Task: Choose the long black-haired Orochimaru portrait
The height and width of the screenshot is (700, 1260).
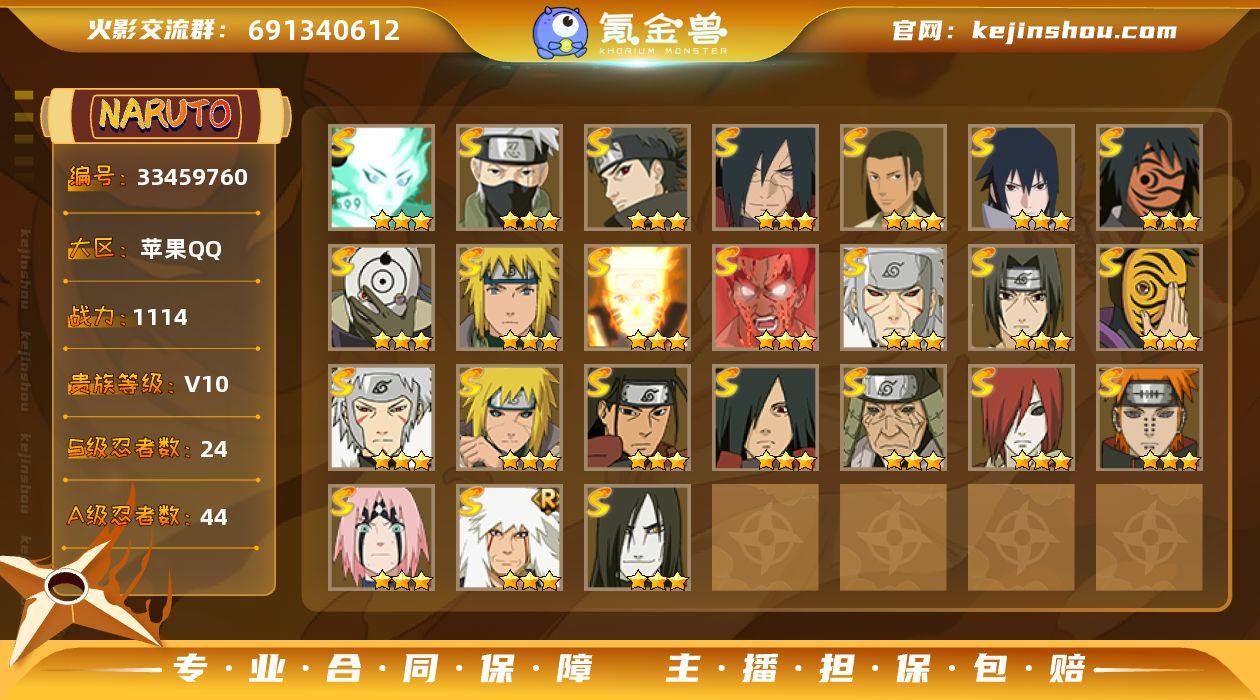Action: click(x=638, y=538)
